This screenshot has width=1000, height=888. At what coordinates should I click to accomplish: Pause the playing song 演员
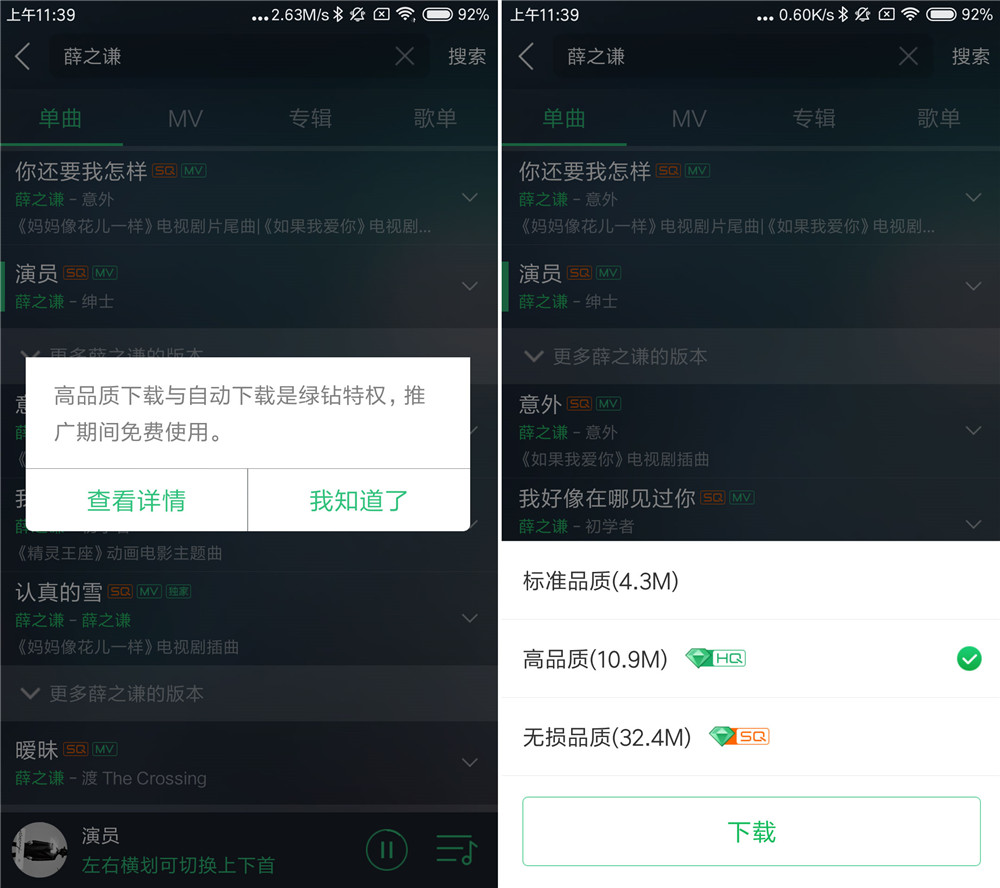pos(386,850)
